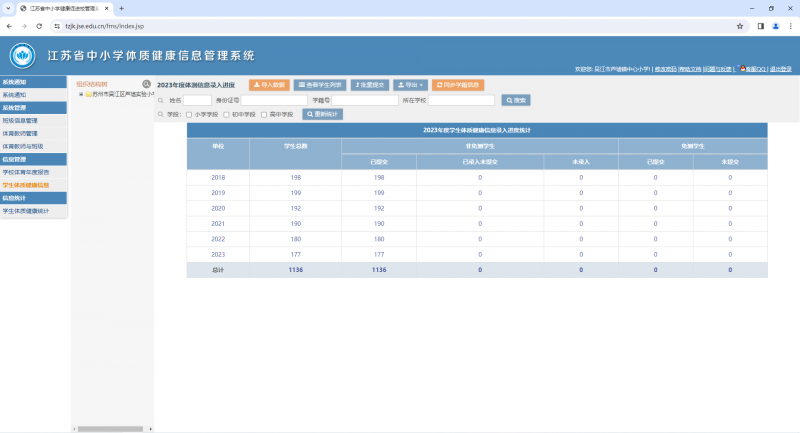Bookmark this page with the star icon

point(739,26)
